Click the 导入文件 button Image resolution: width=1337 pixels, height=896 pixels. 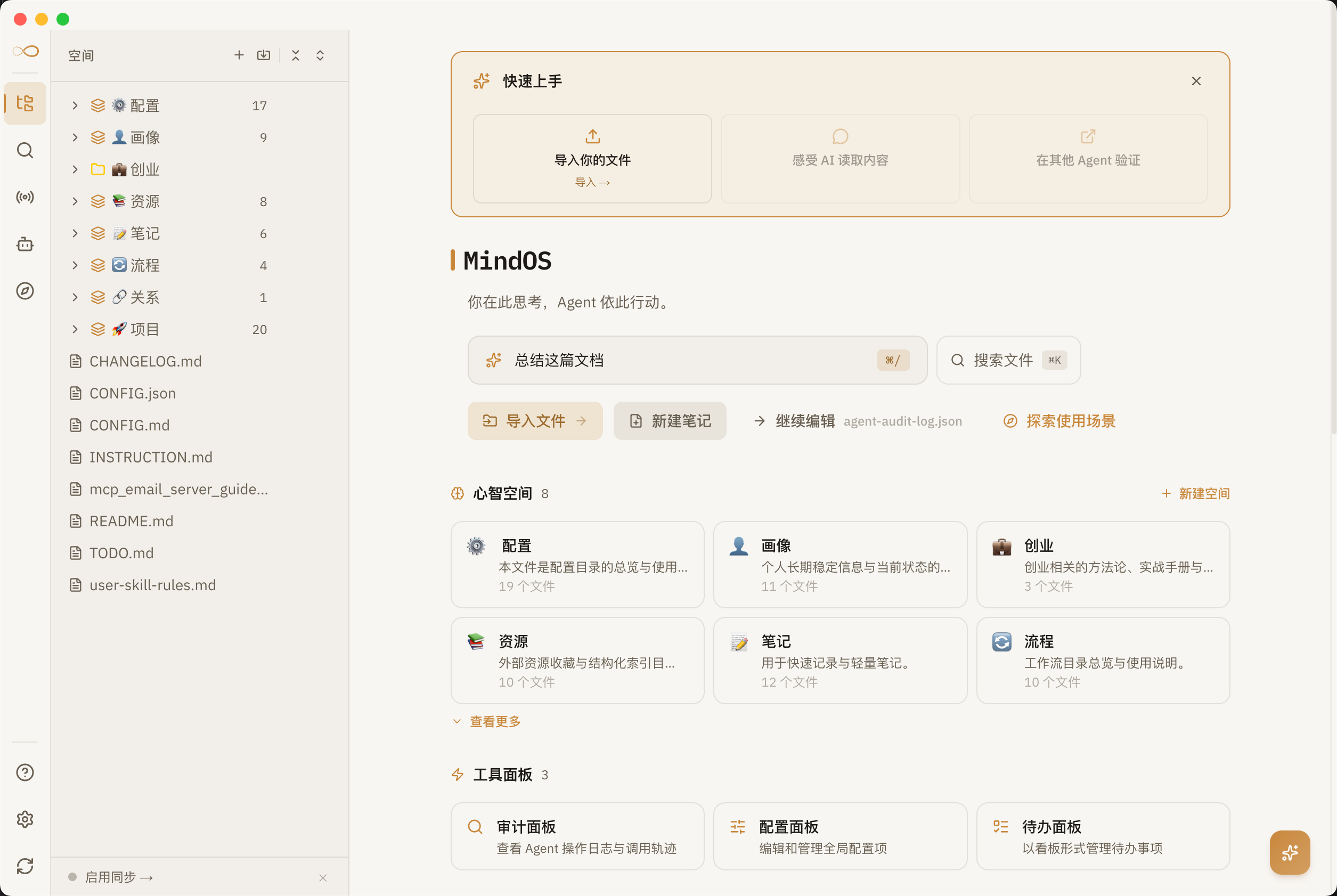[535, 421]
